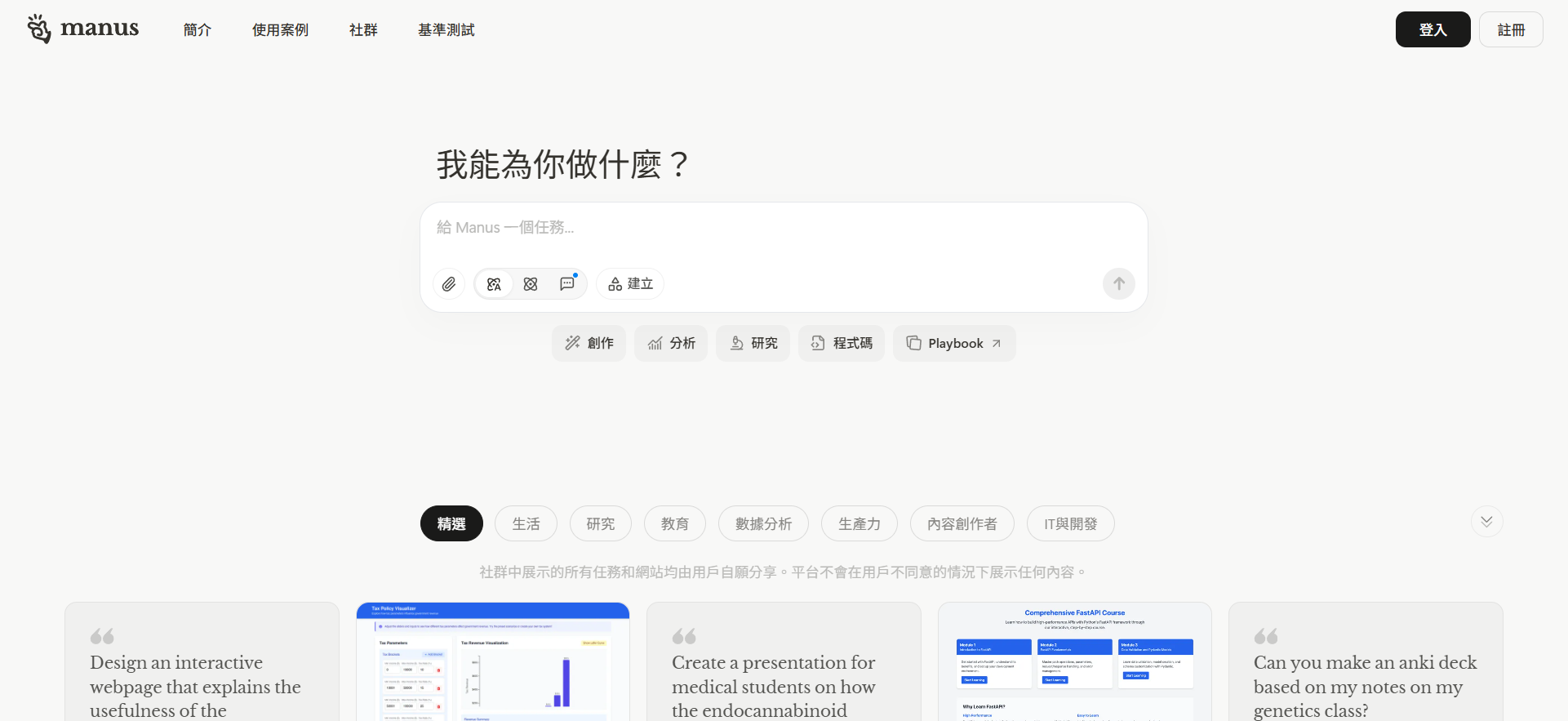
Task: Click the manus wordmark text
Action: [100, 29]
